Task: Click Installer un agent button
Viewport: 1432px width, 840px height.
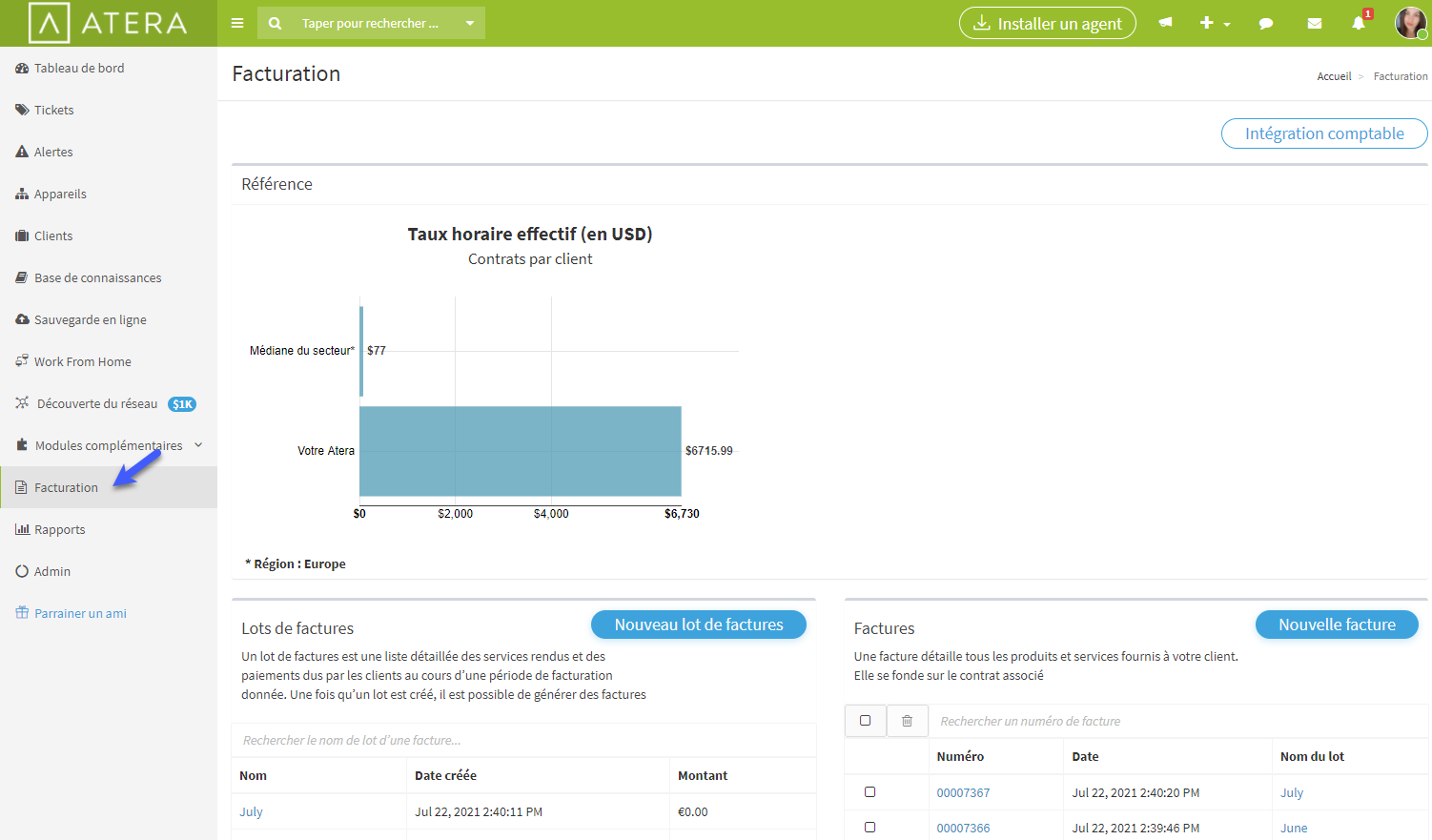Action: coord(1047,23)
